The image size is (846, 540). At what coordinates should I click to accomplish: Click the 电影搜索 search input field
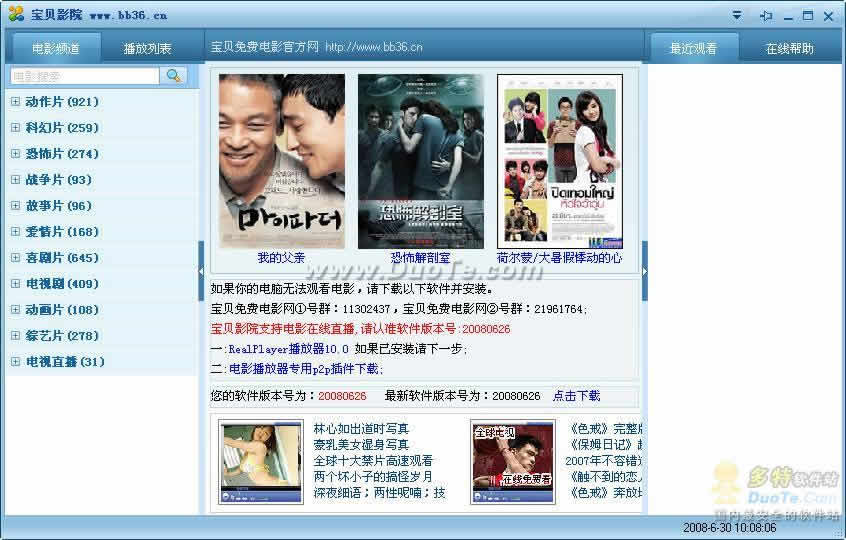(85, 76)
